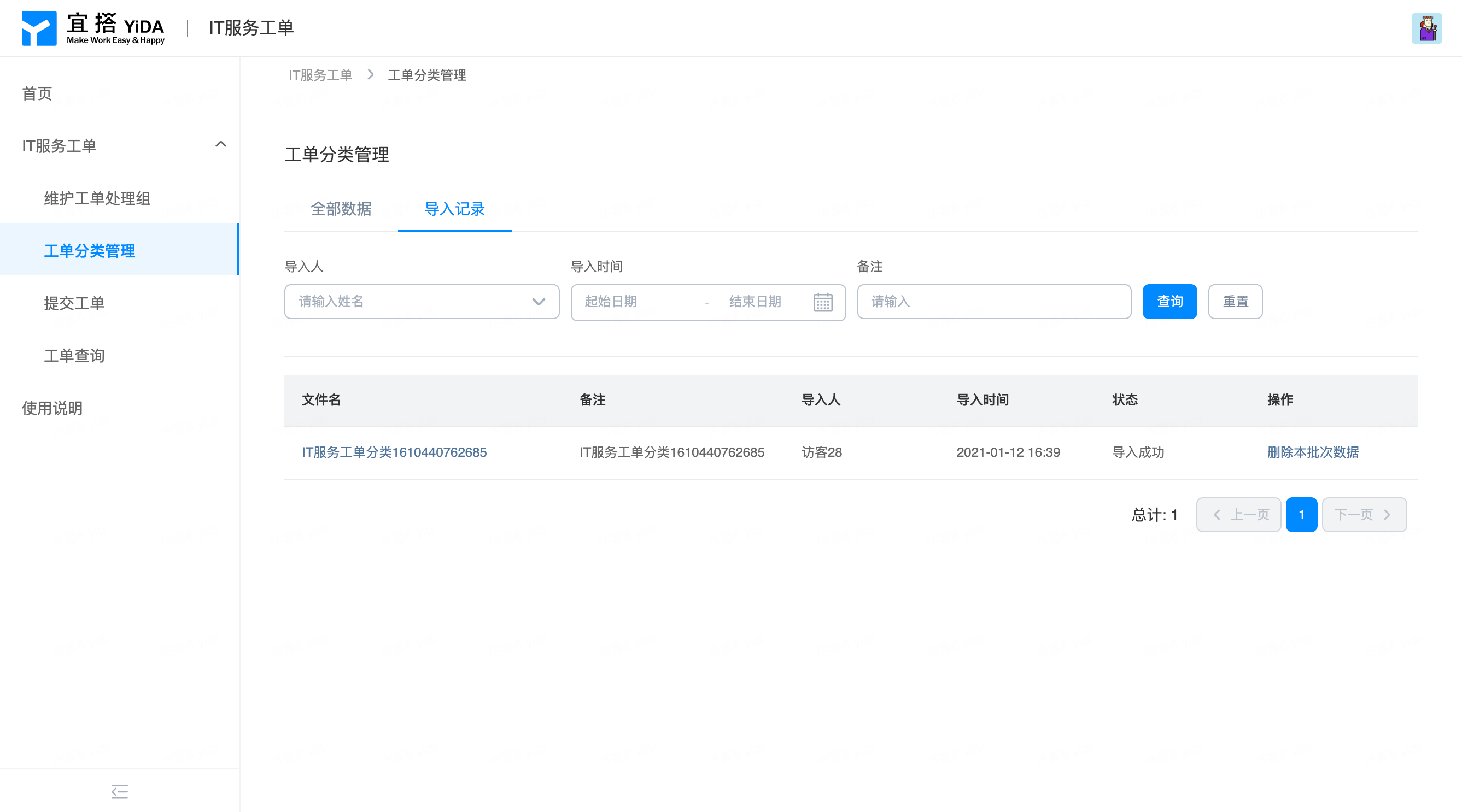
Task: Open 维护工单处理组 in sidebar
Action: [97, 198]
